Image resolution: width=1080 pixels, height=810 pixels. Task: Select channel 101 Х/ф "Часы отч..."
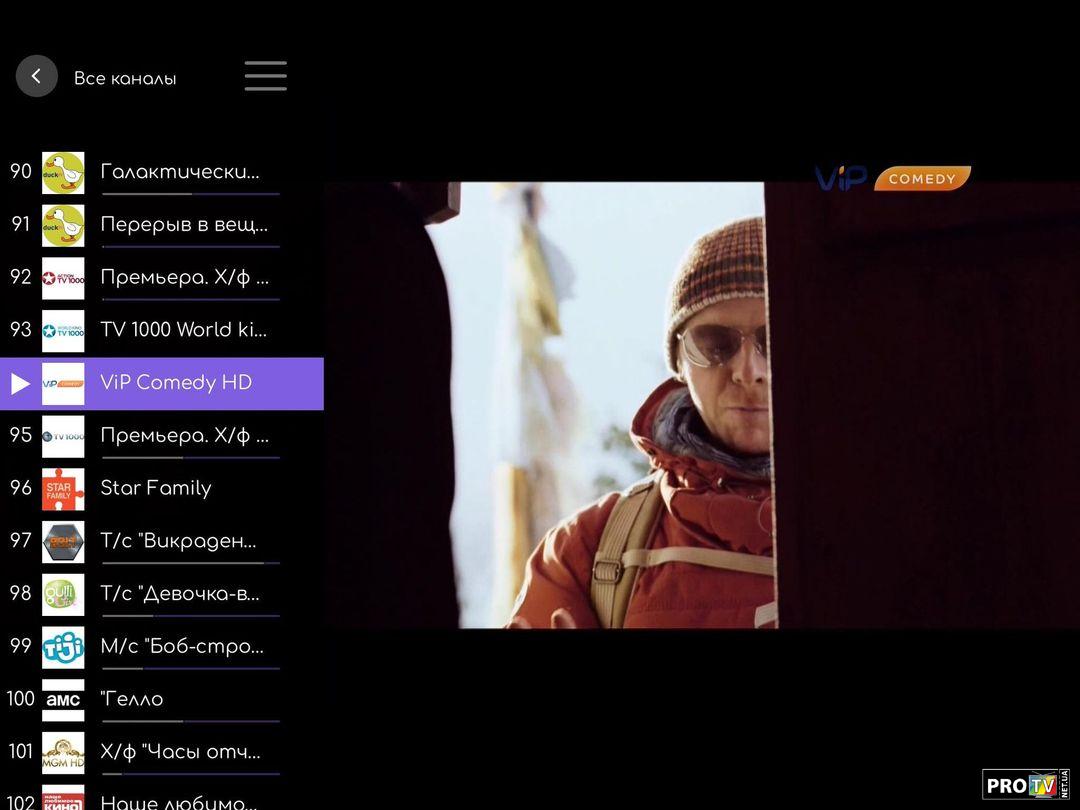pyautogui.click(x=180, y=752)
